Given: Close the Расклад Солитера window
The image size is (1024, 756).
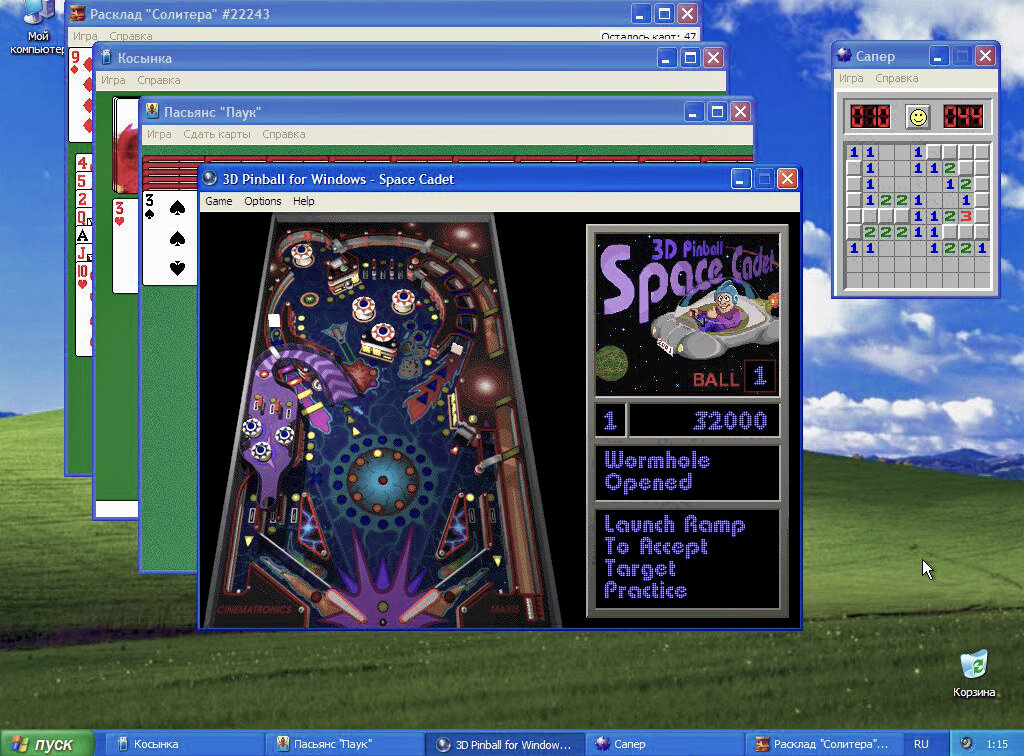Looking at the screenshot, I should (688, 13).
